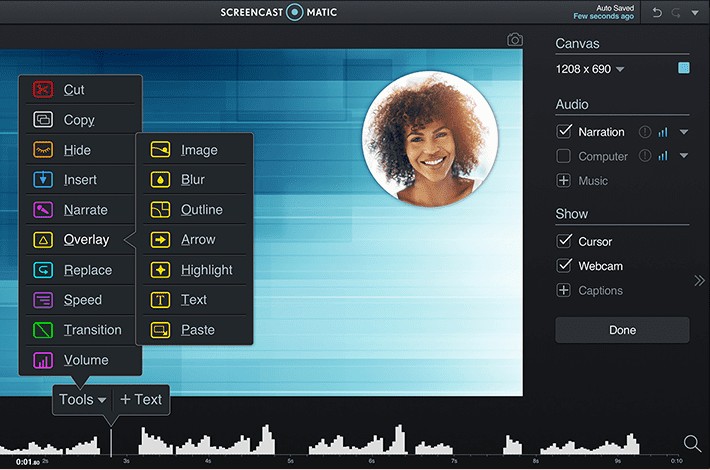Screen dimensions: 710x470
Task: Choose the Hide eyelash icon
Action: 43,149
